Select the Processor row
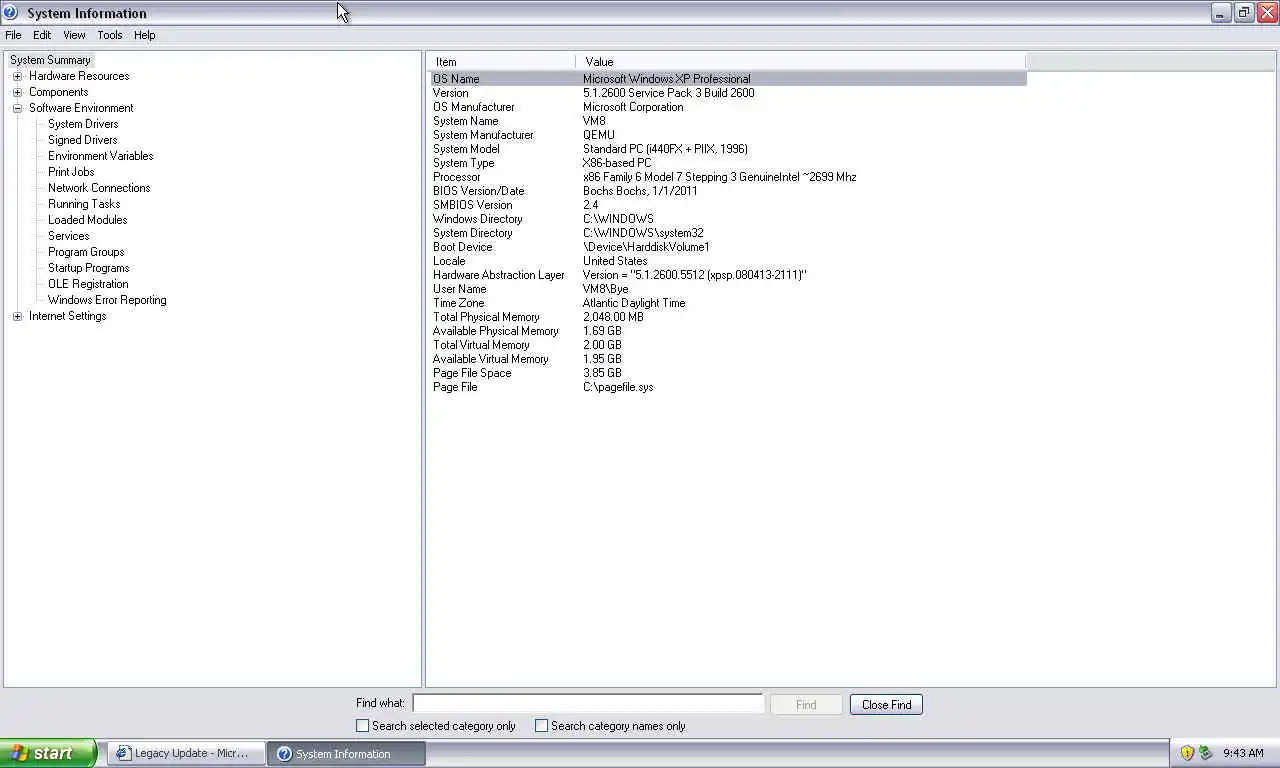 (728, 177)
